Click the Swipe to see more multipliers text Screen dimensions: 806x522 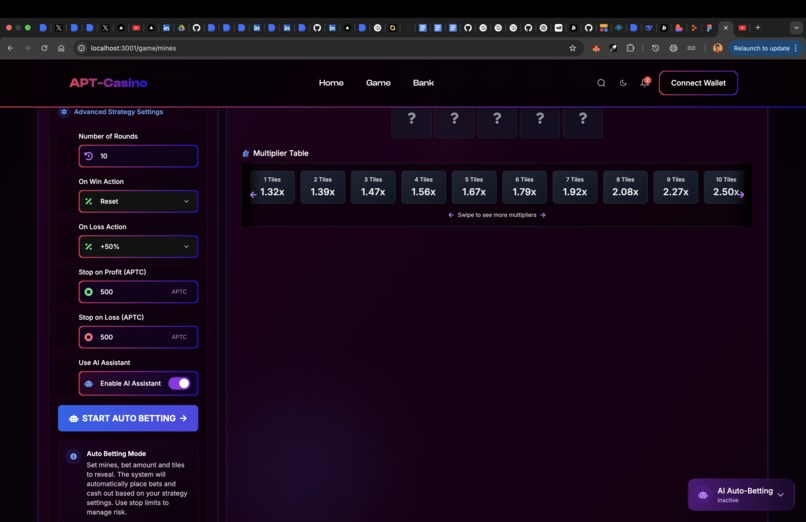[x=497, y=215]
